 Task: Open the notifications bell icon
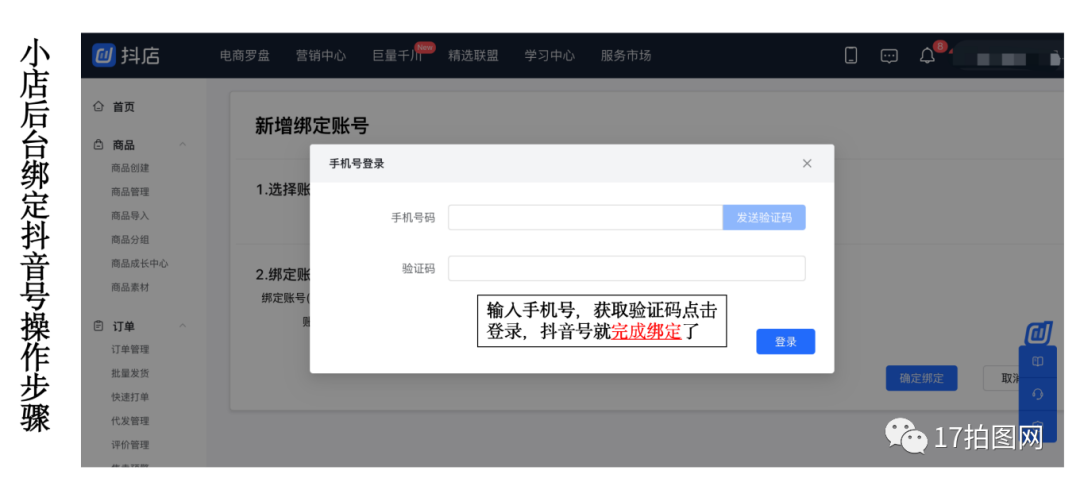pyautogui.click(x=927, y=56)
